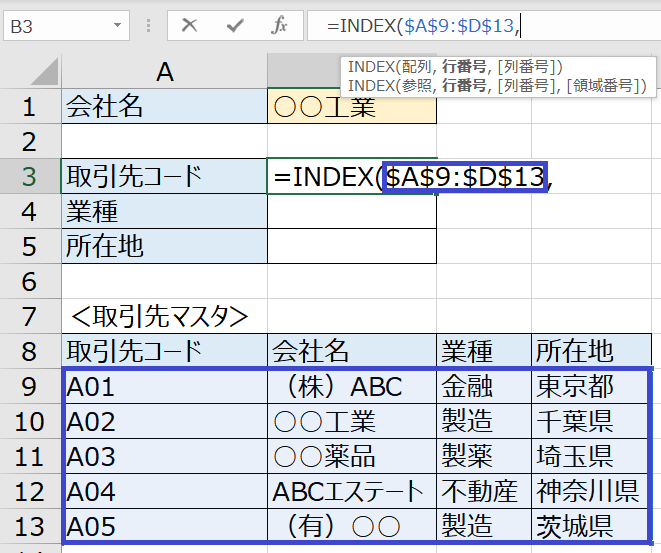Click cell A03
Viewport: 661px width, 553px height.
pos(164,456)
